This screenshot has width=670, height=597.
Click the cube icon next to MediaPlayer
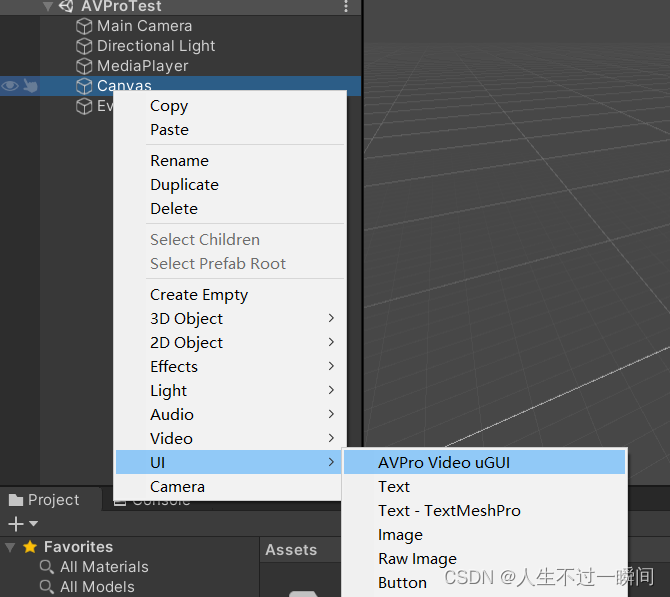pyautogui.click(x=84, y=66)
